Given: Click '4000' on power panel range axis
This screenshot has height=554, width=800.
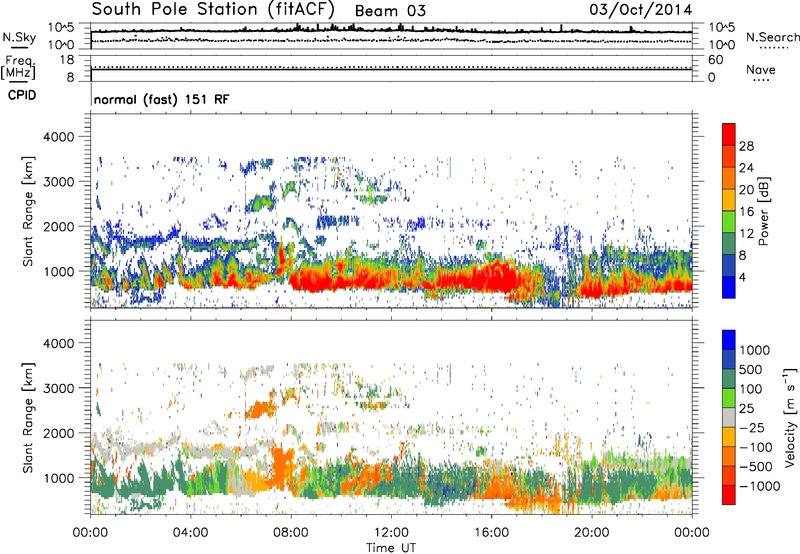Looking at the screenshot, I should (x=59, y=137).
